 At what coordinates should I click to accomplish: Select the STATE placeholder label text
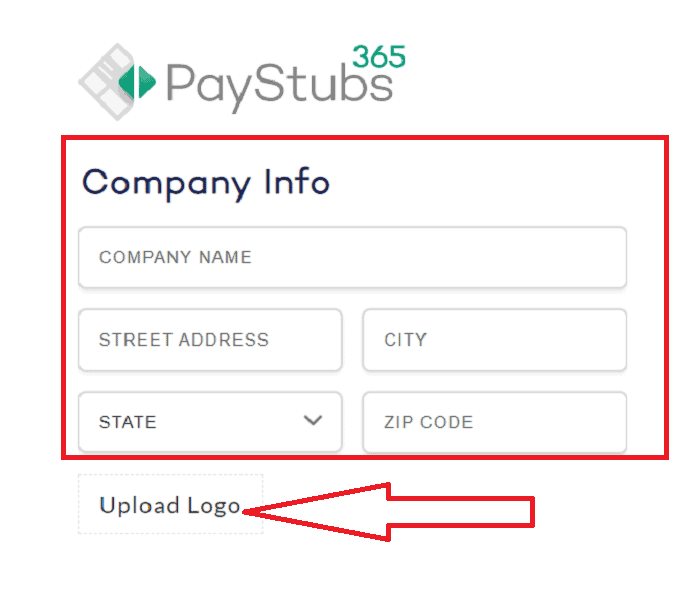128,422
